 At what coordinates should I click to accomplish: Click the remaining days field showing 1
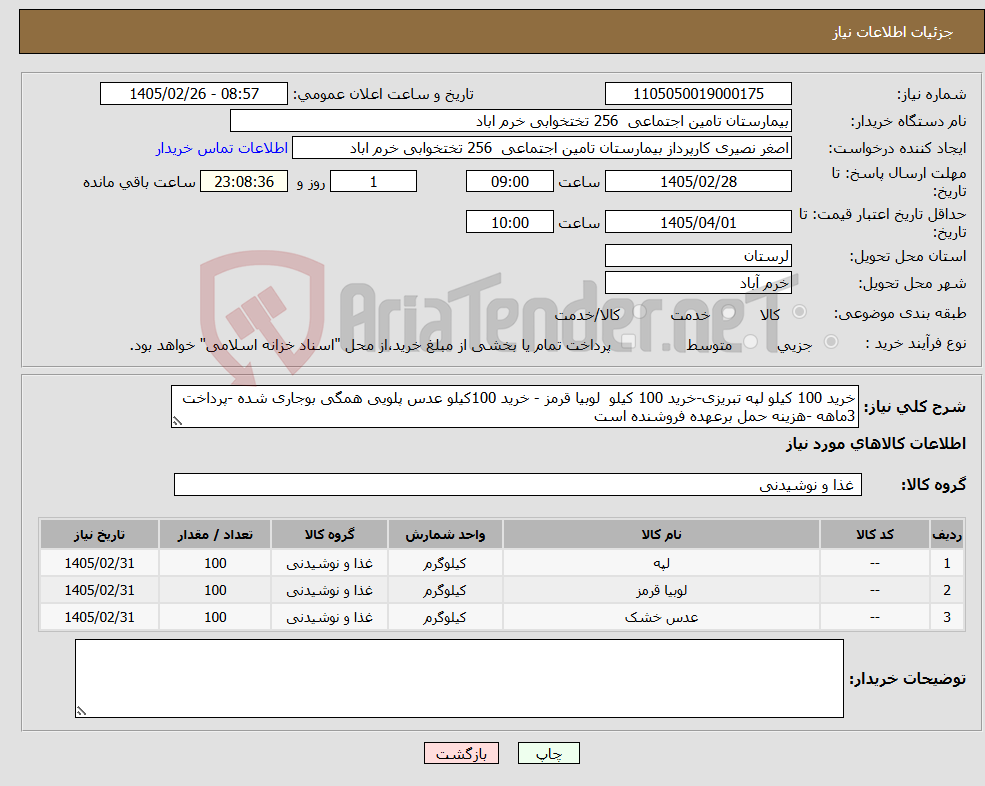tap(373, 182)
